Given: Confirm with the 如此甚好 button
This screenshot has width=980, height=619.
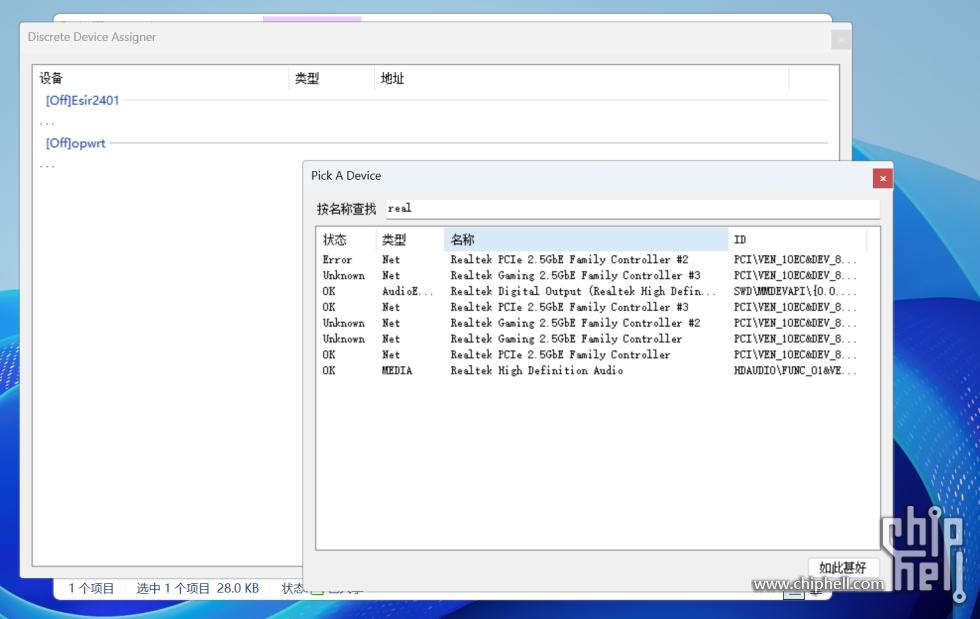Looking at the screenshot, I should (x=843, y=568).
